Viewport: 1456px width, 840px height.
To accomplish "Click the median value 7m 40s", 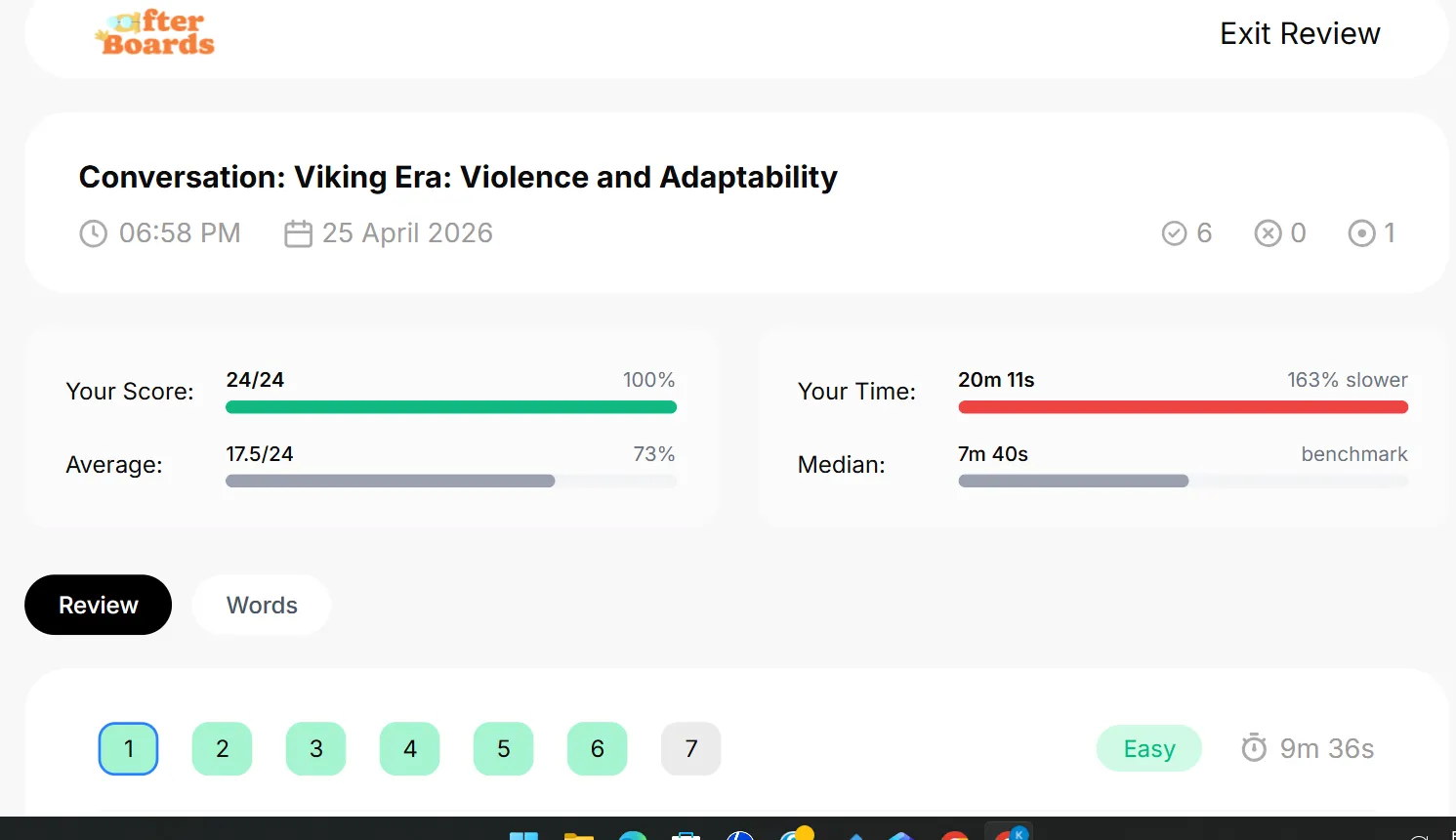I will (x=993, y=454).
